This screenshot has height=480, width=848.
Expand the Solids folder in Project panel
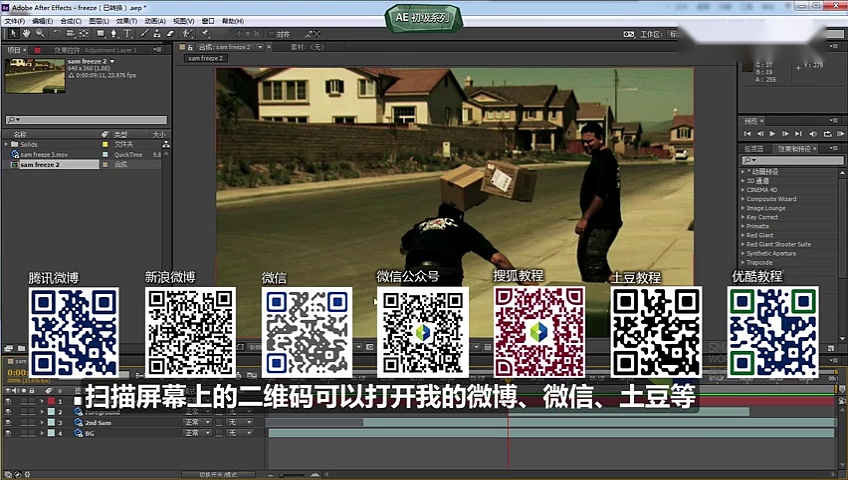click(6, 144)
